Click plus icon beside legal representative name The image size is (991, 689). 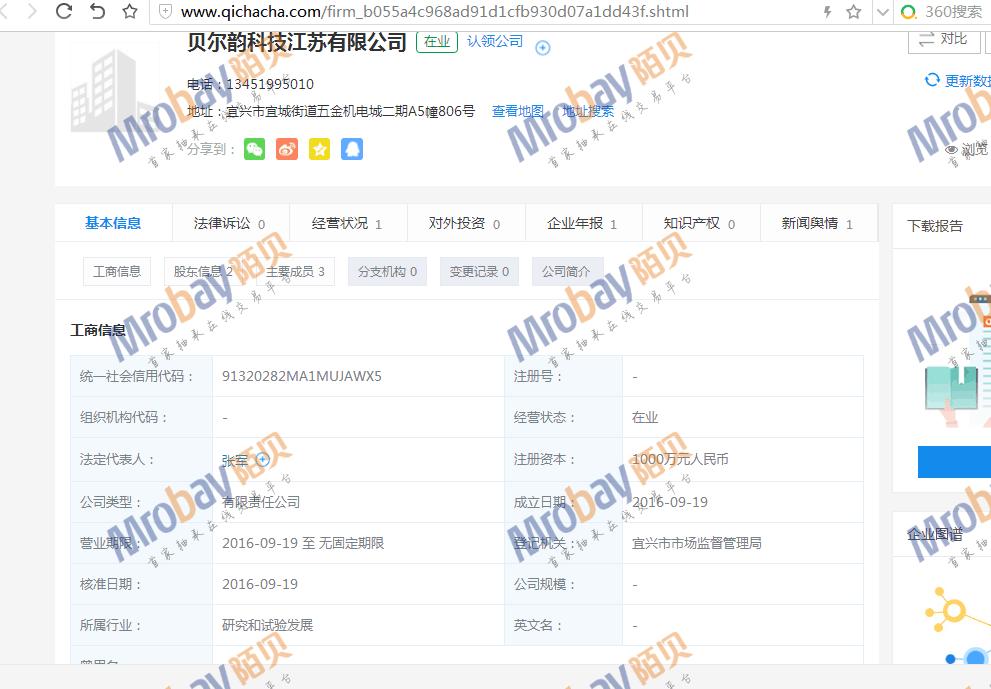point(263,459)
